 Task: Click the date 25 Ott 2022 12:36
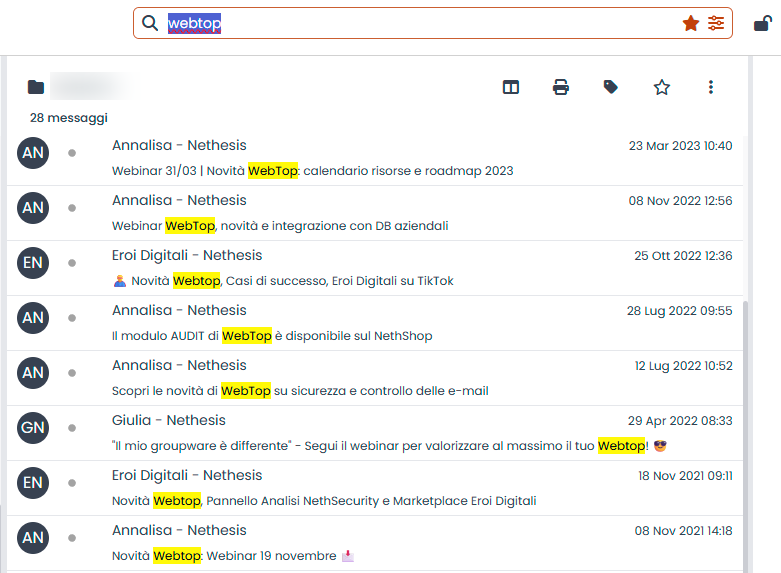[x=683, y=256]
